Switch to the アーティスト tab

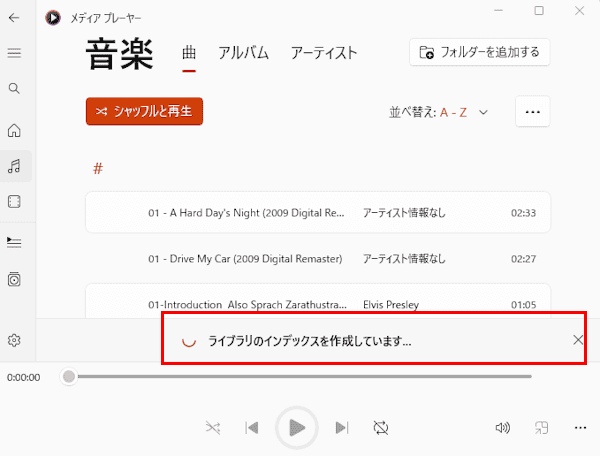[x=324, y=53]
